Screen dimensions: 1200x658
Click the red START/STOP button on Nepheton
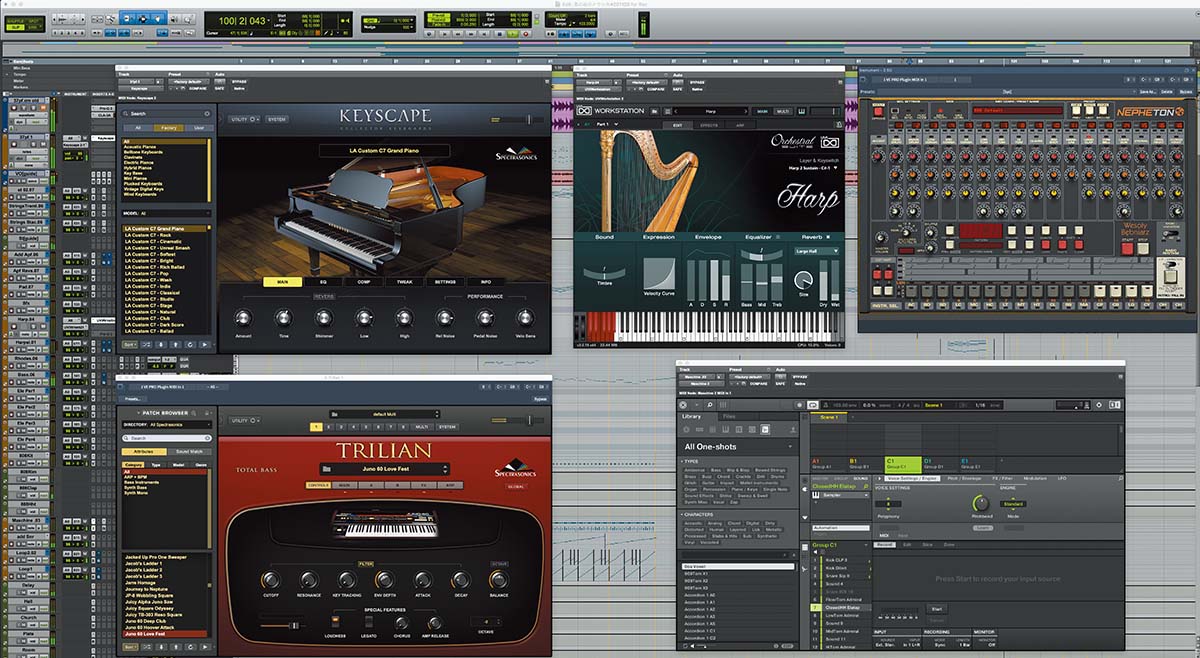coord(1127,249)
